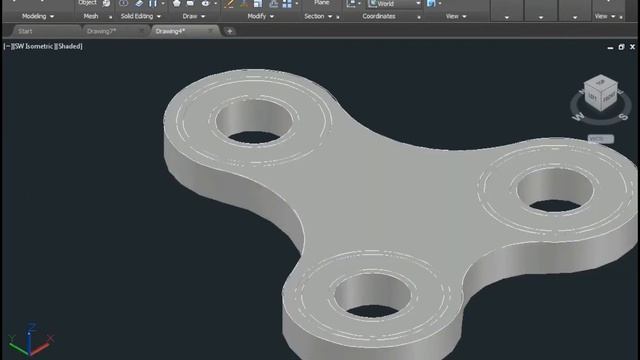Click the blue slanted Solid Editing icon
The width and height of the screenshot is (640, 360).
pyautogui.click(x=139, y=3)
